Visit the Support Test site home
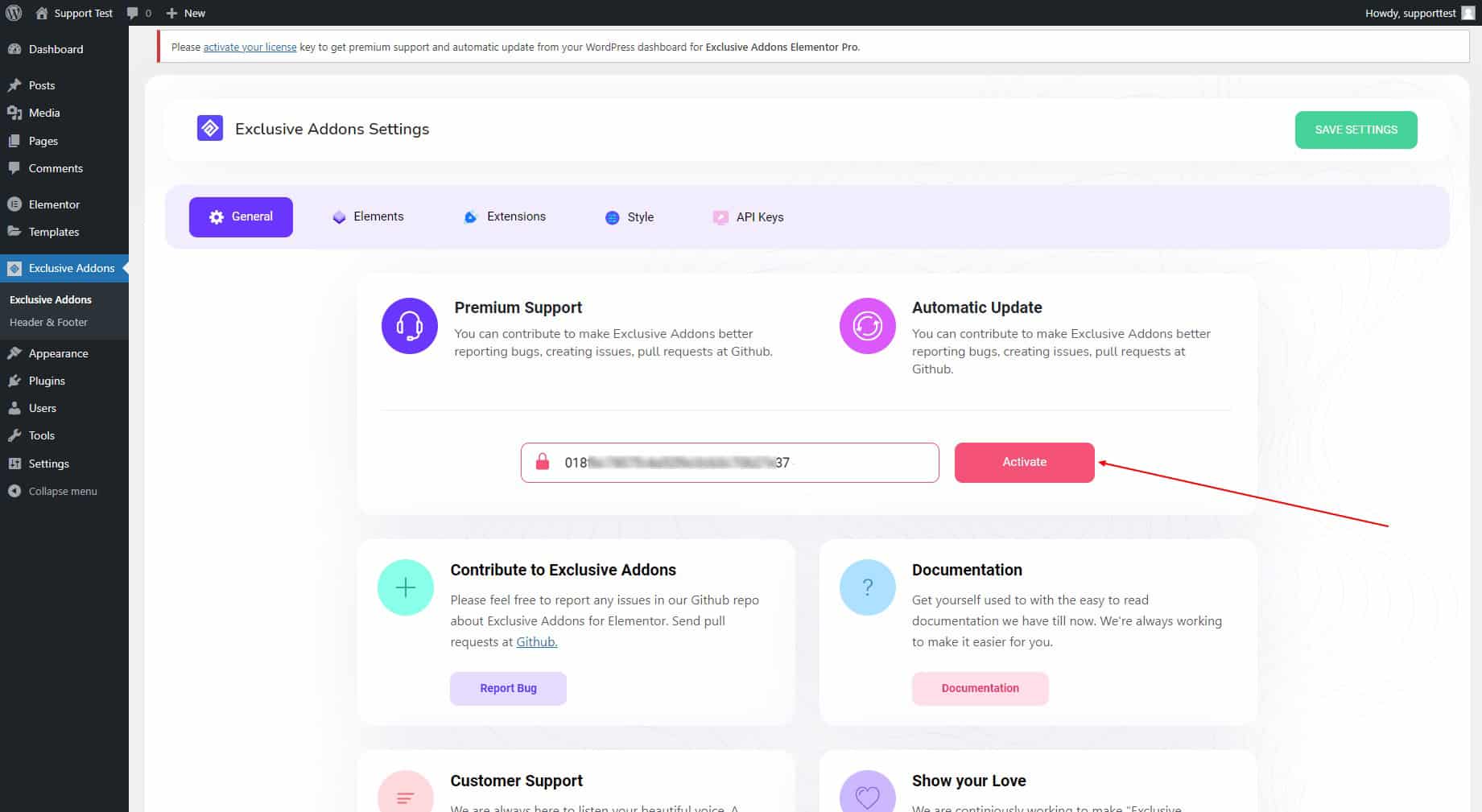1482x812 pixels. click(74, 13)
